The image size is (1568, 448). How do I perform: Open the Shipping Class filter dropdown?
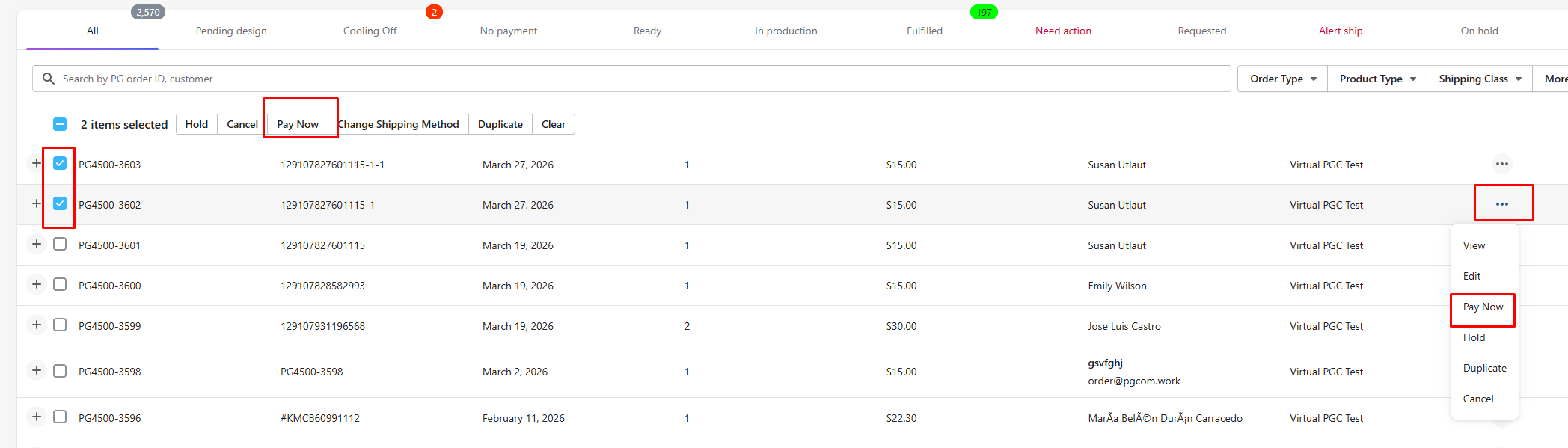[1479, 79]
